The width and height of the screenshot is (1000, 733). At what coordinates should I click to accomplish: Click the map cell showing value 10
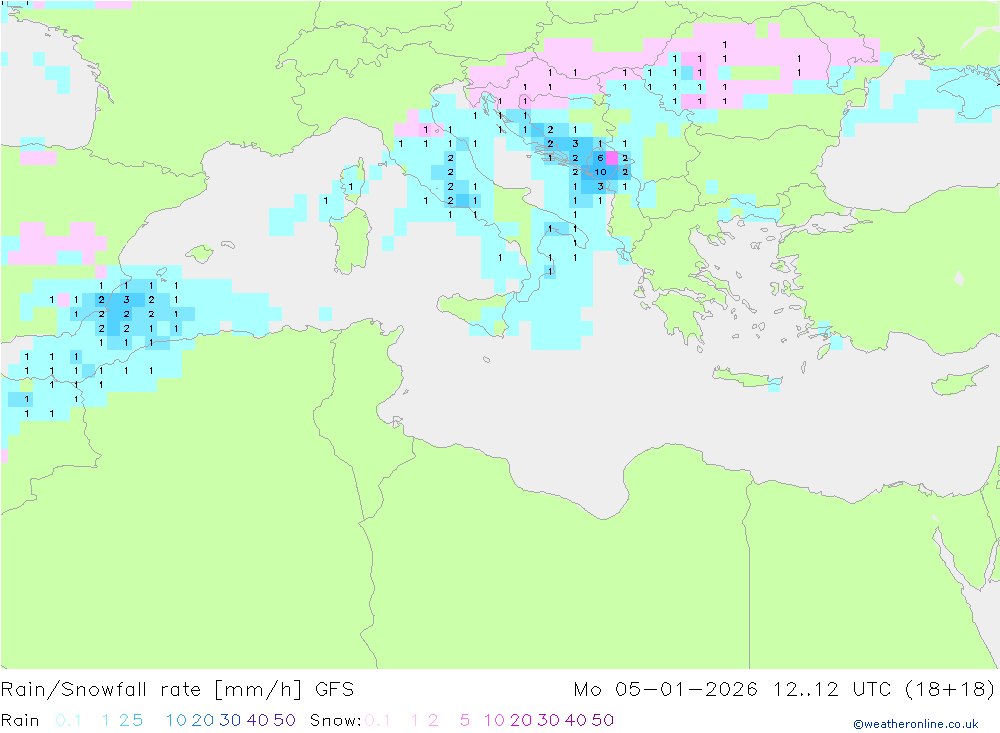[x=600, y=172]
